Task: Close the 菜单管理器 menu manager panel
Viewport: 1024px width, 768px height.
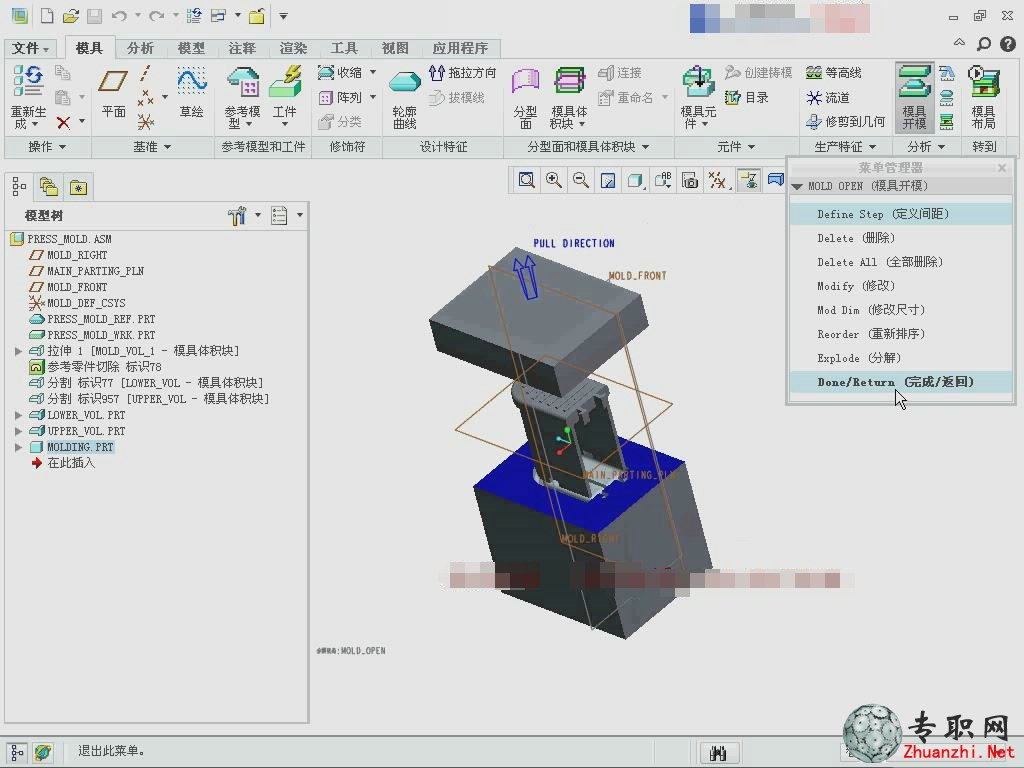Action: click(x=1002, y=168)
